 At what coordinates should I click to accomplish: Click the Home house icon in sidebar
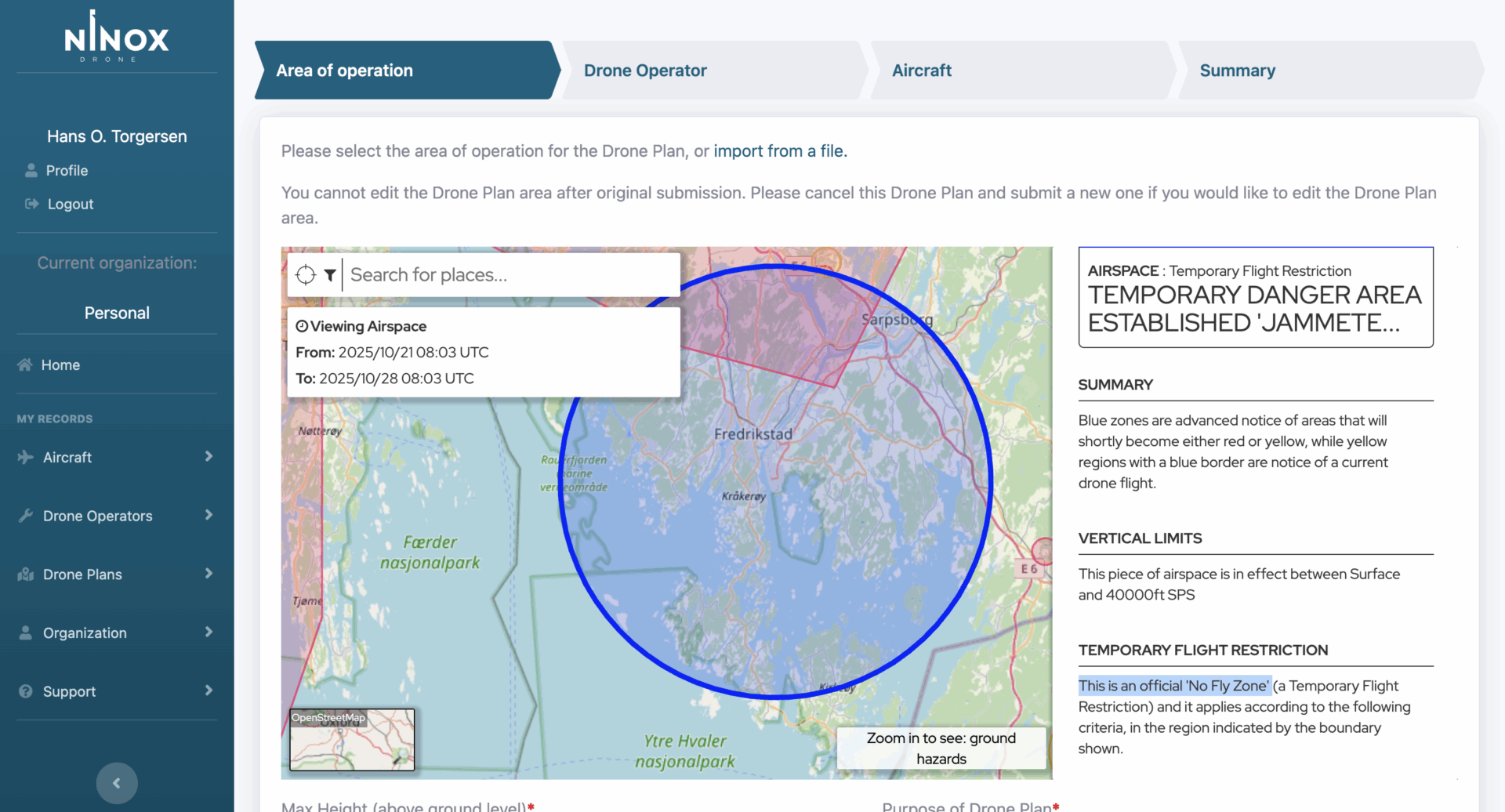25,365
